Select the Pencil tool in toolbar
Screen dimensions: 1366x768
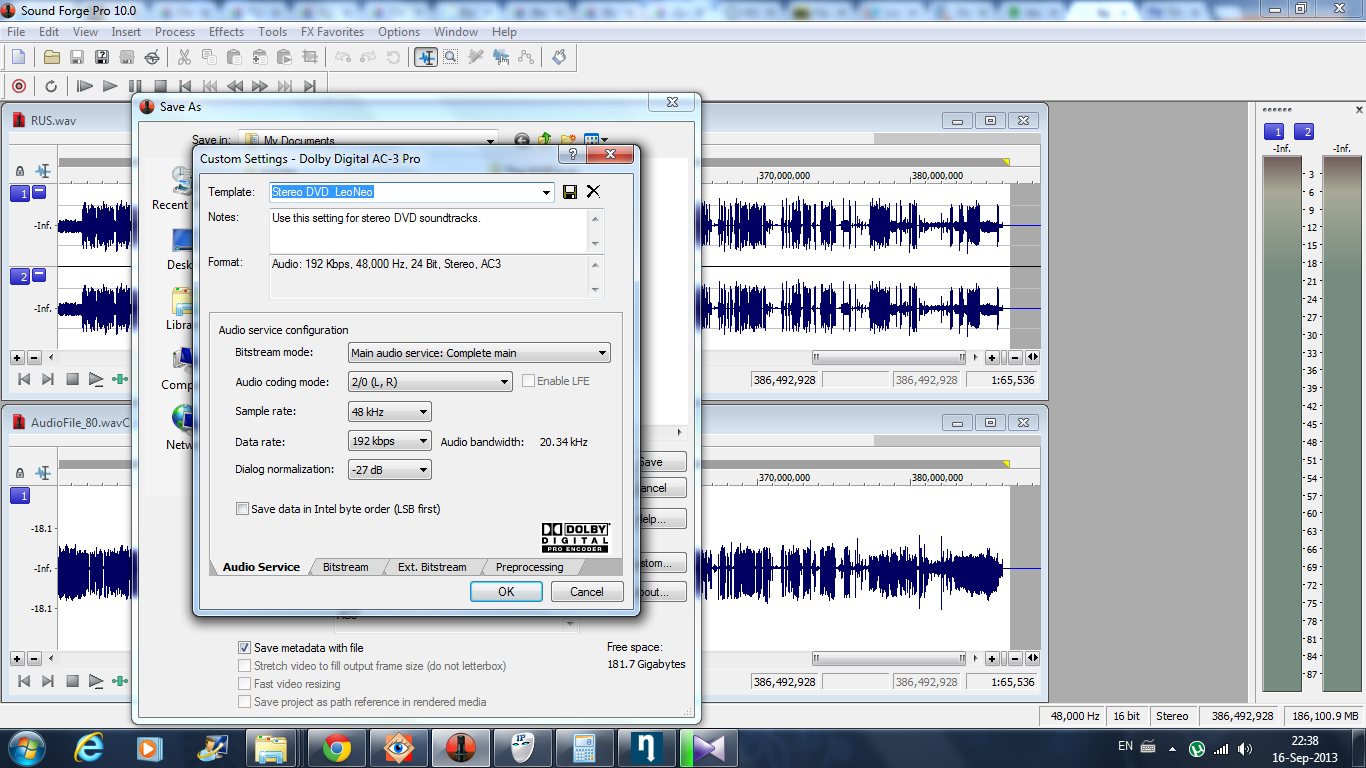click(476, 57)
